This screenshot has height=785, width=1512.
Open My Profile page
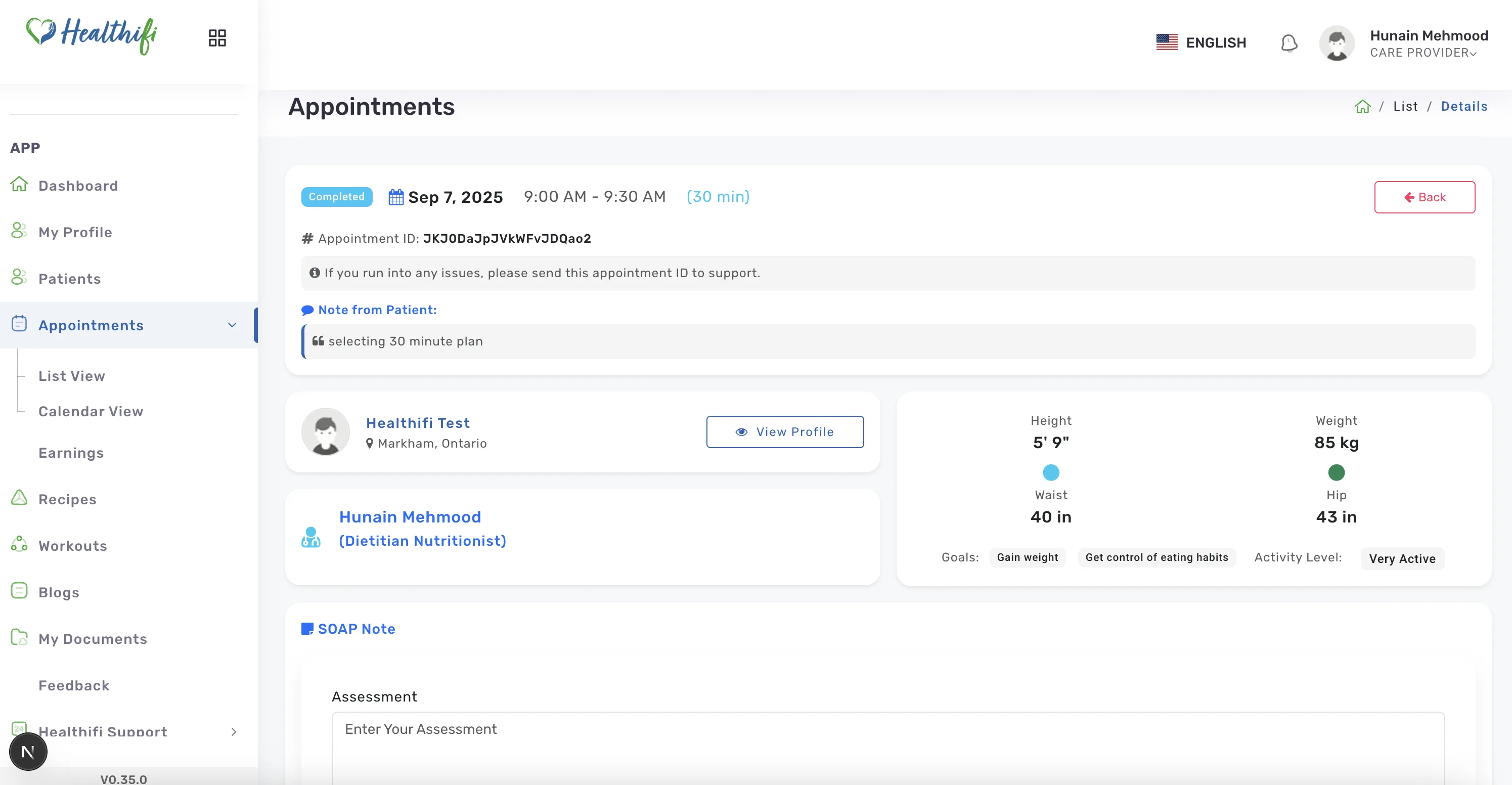pyautogui.click(x=75, y=233)
